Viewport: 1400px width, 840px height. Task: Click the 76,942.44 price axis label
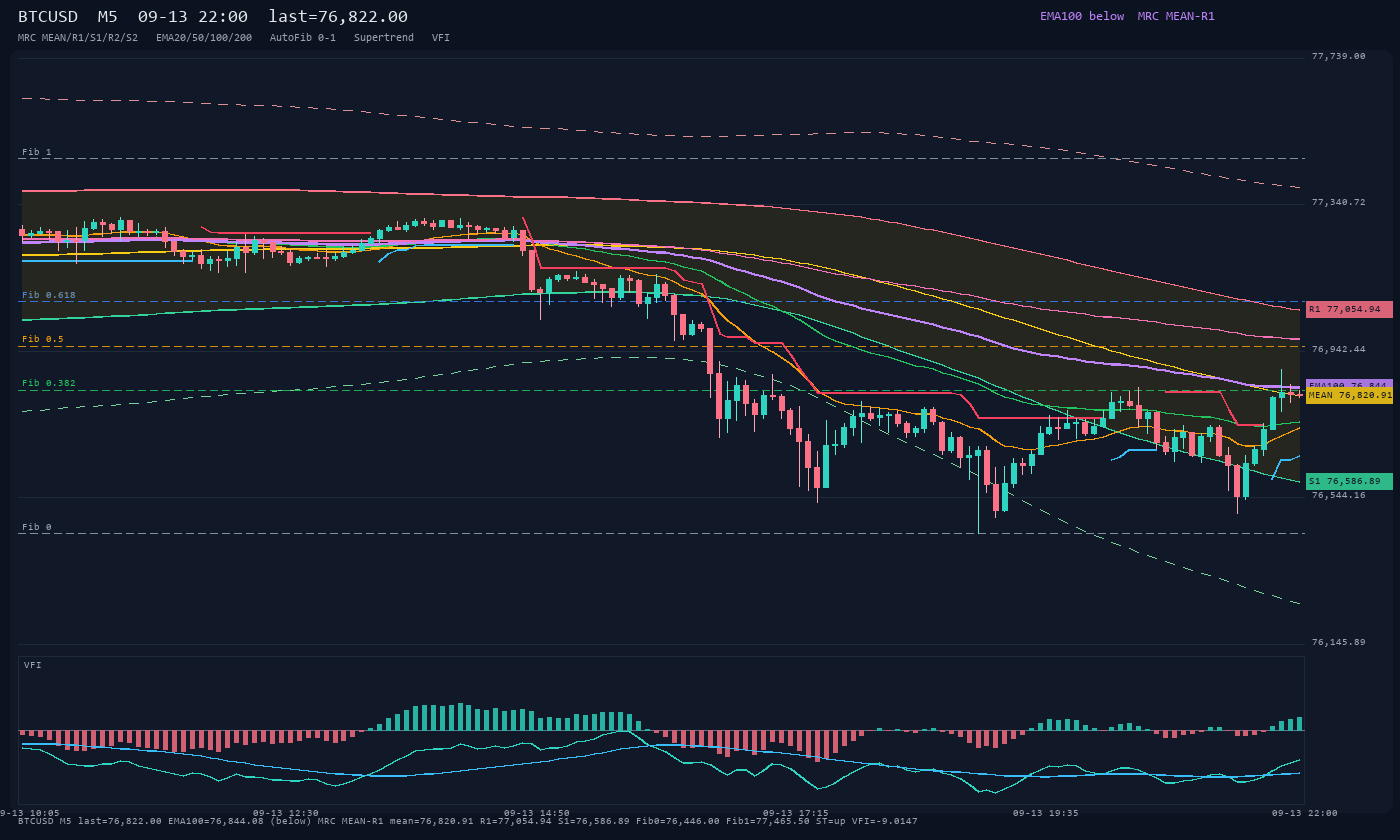(1338, 349)
